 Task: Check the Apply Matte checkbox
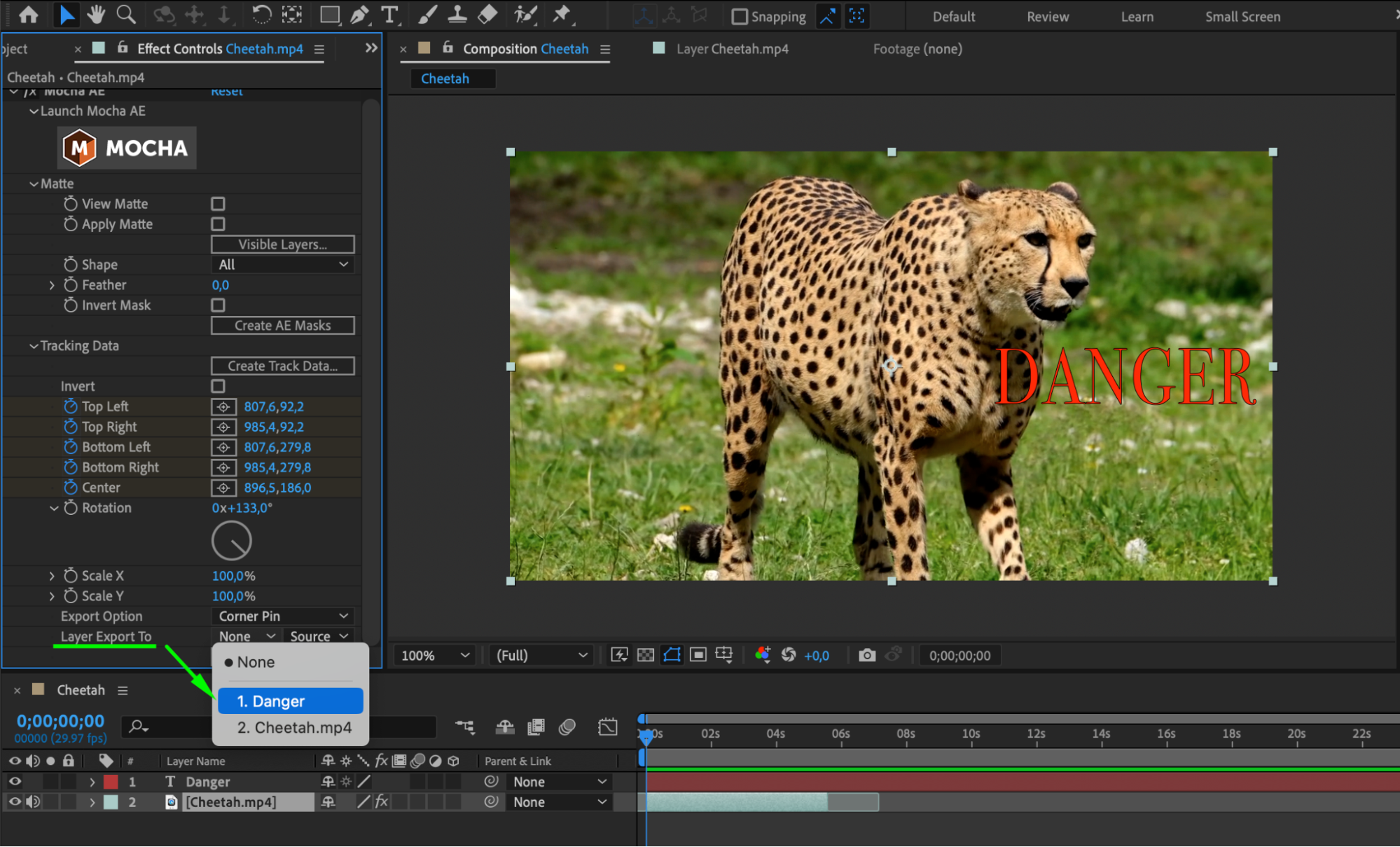click(218, 224)
